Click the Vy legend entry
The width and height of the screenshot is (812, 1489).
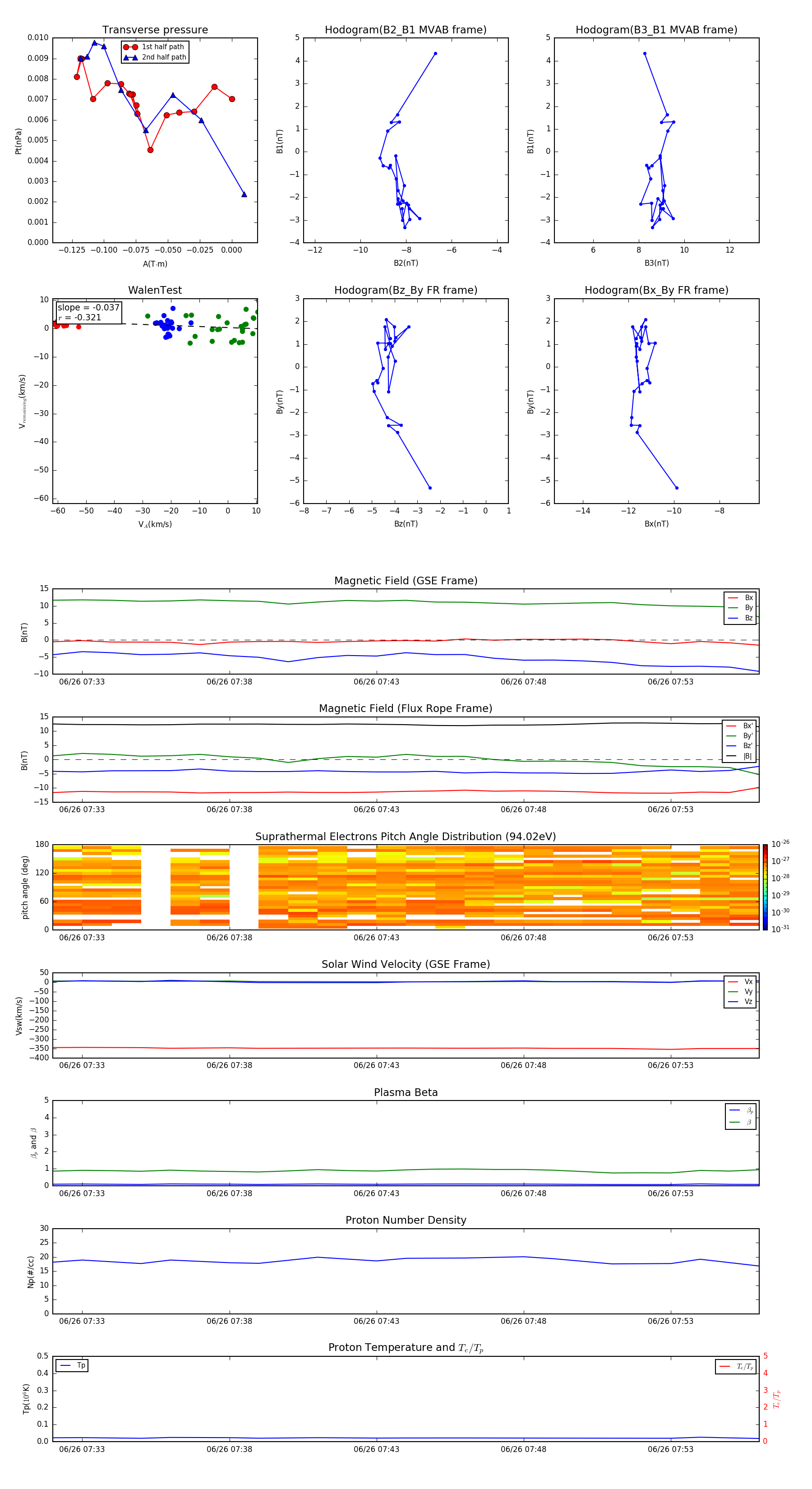740,991
